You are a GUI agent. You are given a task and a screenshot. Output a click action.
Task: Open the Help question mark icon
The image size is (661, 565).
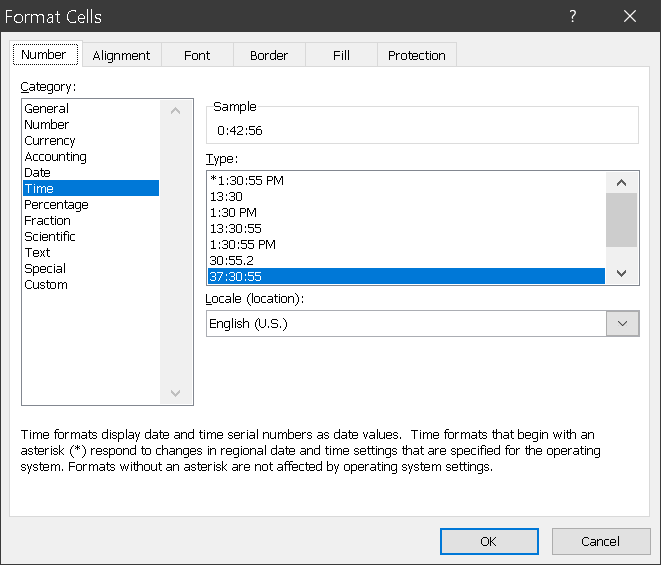tap(572, 16)
